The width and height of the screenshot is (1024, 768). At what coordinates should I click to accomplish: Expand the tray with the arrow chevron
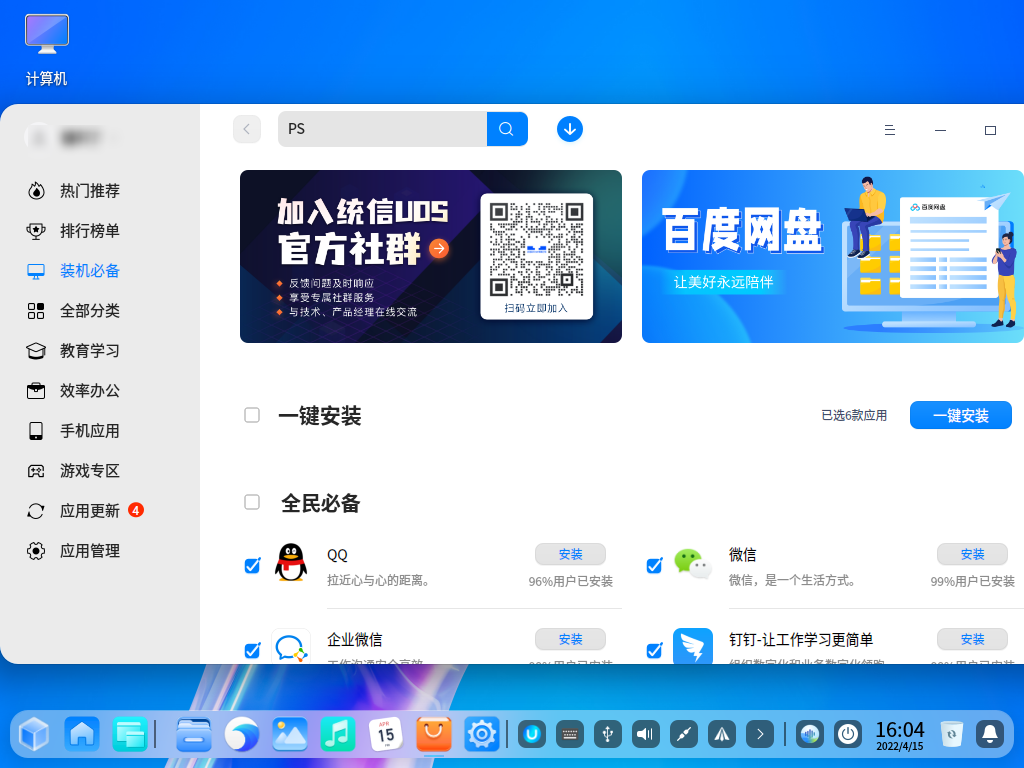tap(760, 735)
